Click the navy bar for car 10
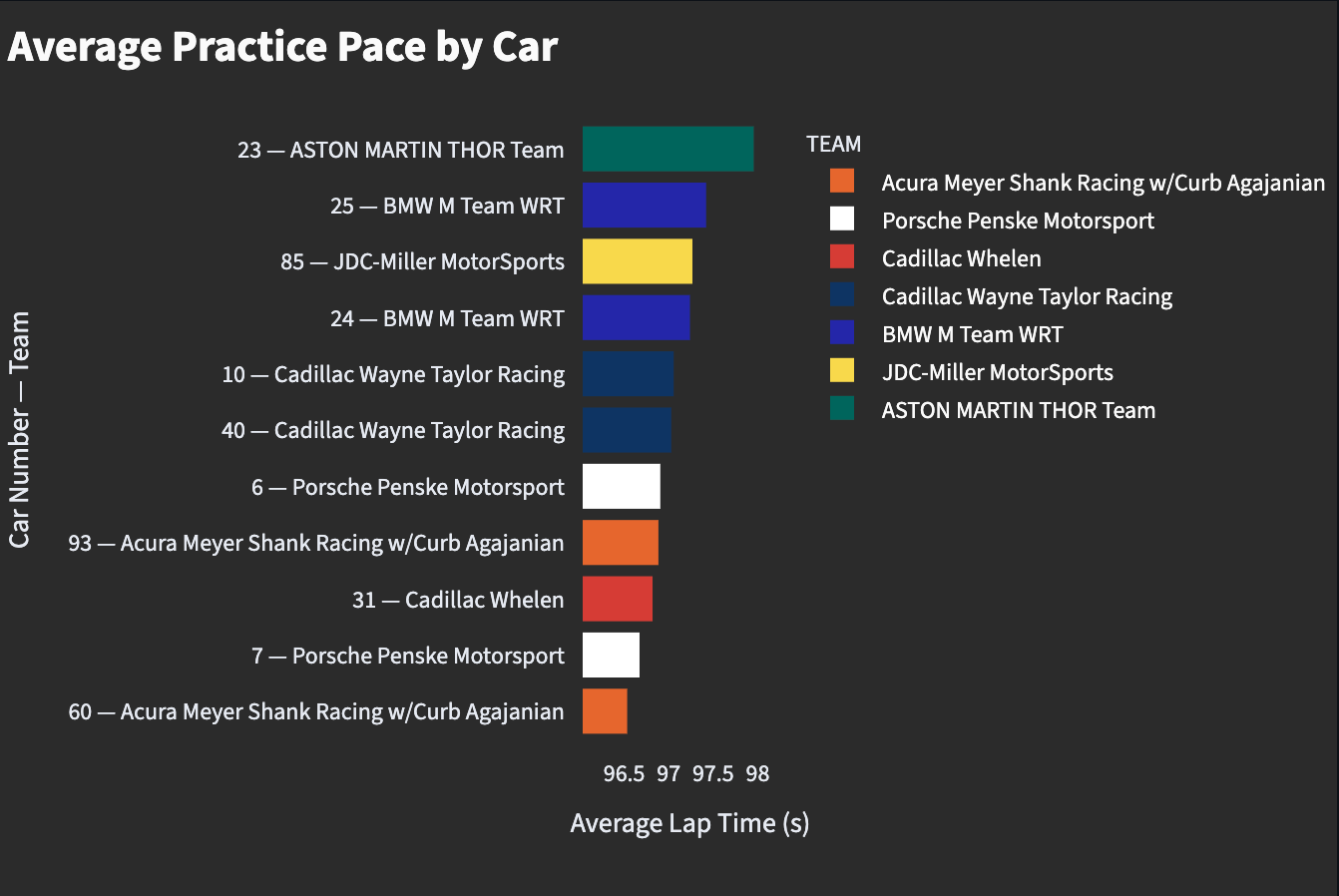Viewport: 1339px width, 896px height. click(x=628, y=374)
